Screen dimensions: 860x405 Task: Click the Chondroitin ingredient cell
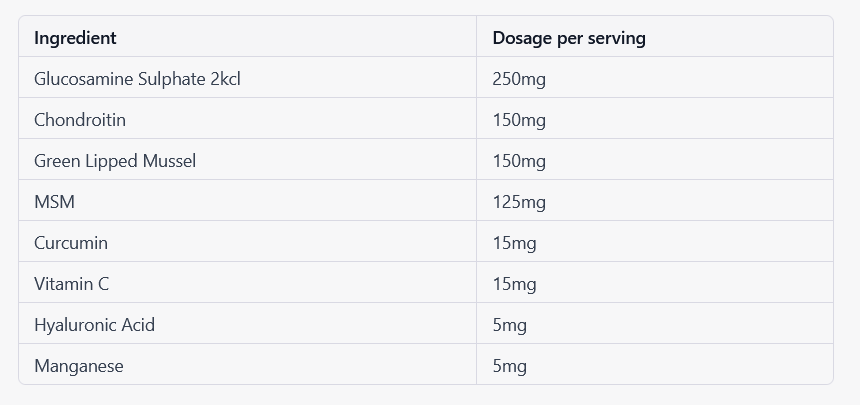coord(247,119)
